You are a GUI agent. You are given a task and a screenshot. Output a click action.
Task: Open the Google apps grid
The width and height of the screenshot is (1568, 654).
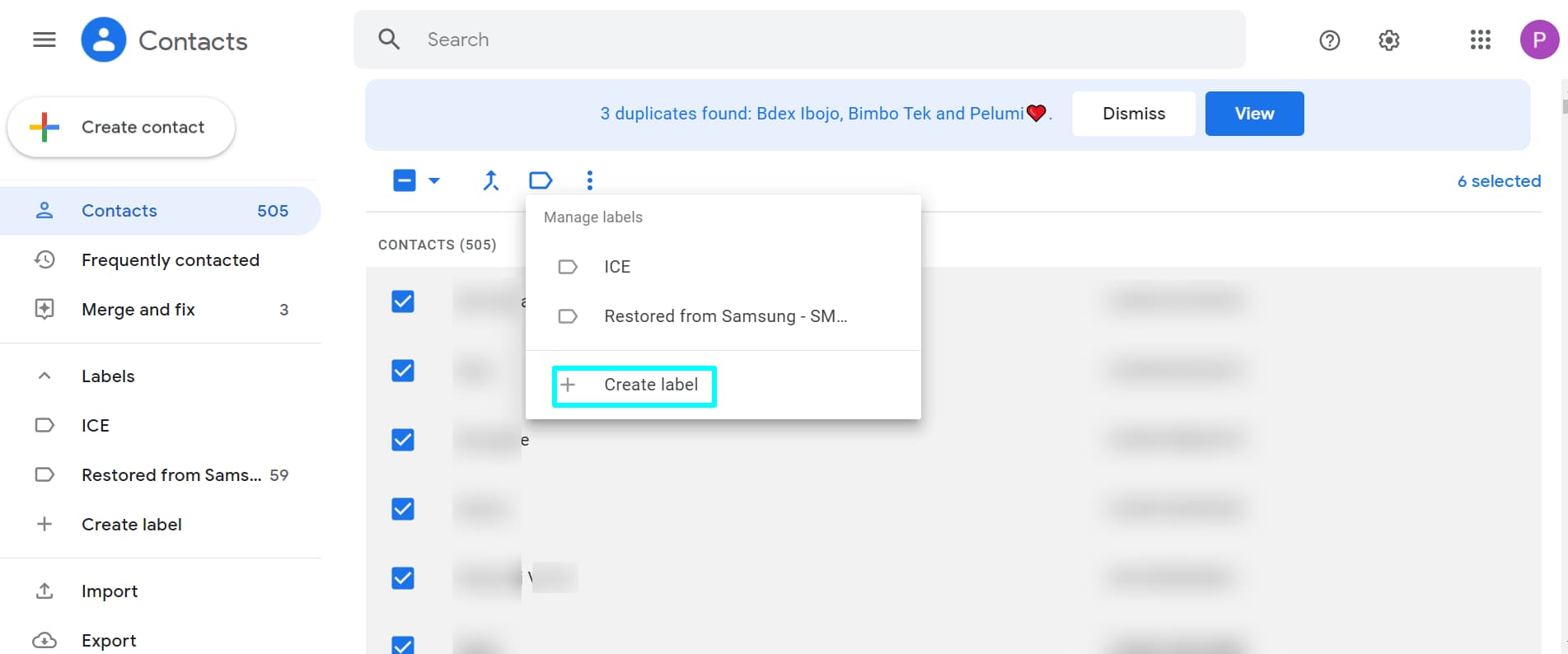coord(1480,40)
